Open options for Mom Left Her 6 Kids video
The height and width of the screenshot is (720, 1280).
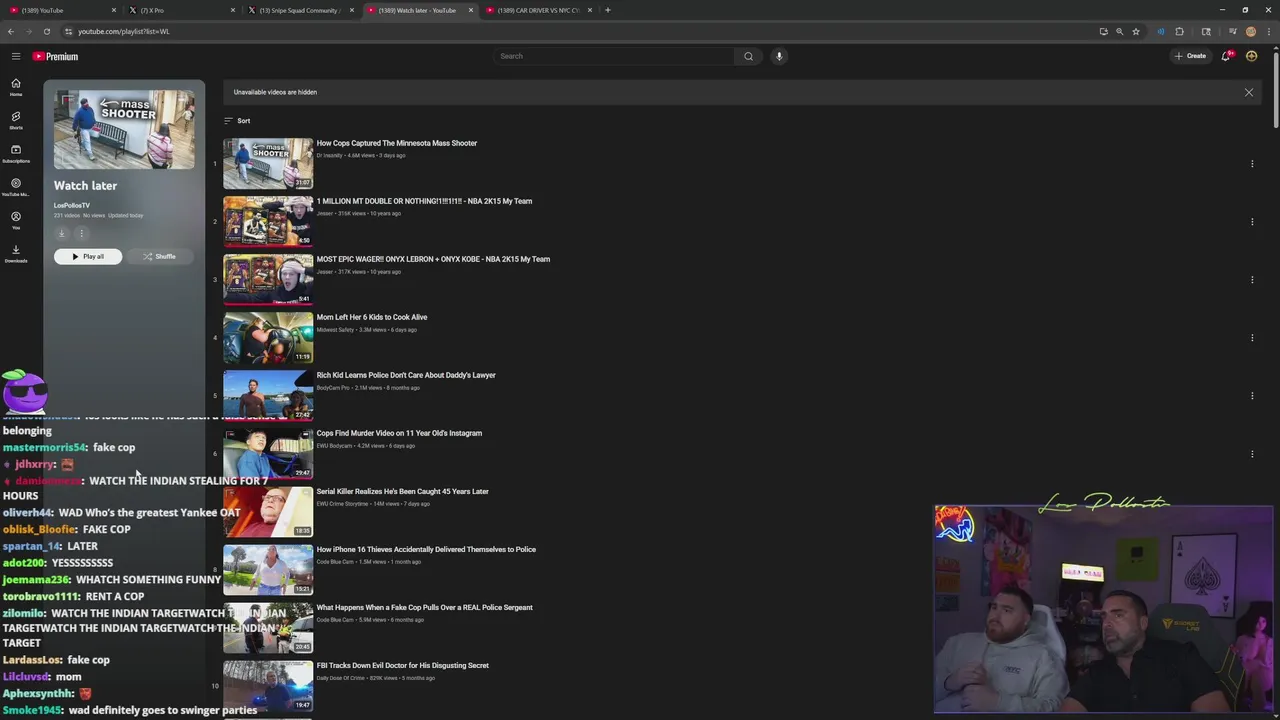(x=1252, y=338)
